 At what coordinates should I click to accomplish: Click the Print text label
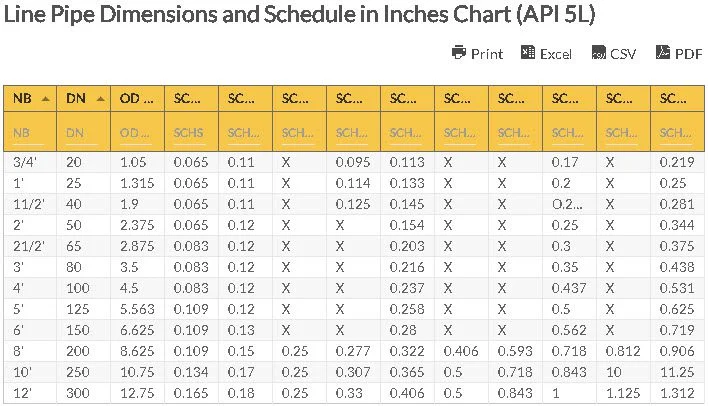point(487,54)
